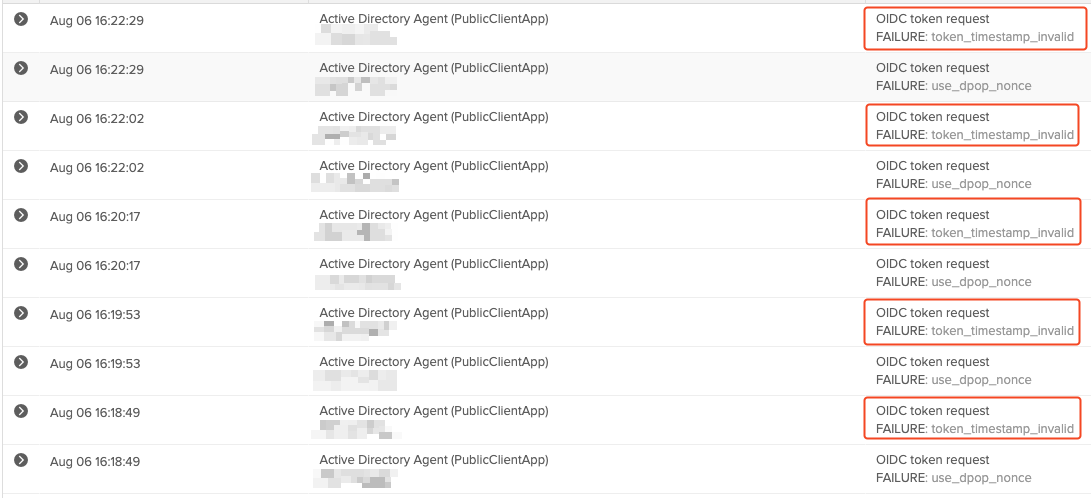Image resolution: width=1091 pixels, height=498 pixels.
Task: Click OIDC token request in the bottom row
Action: click(x=932, y=460)
